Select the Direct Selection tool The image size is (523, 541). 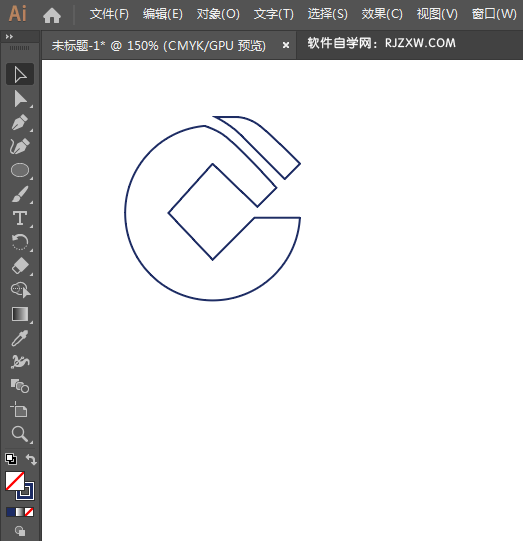pyautogui.click(x=20, y=99)
